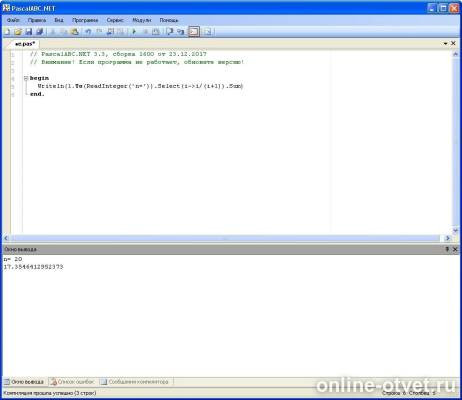Run the program with the green play icon
The width and height of the screenshot is (462, 400).
(134, 32)
